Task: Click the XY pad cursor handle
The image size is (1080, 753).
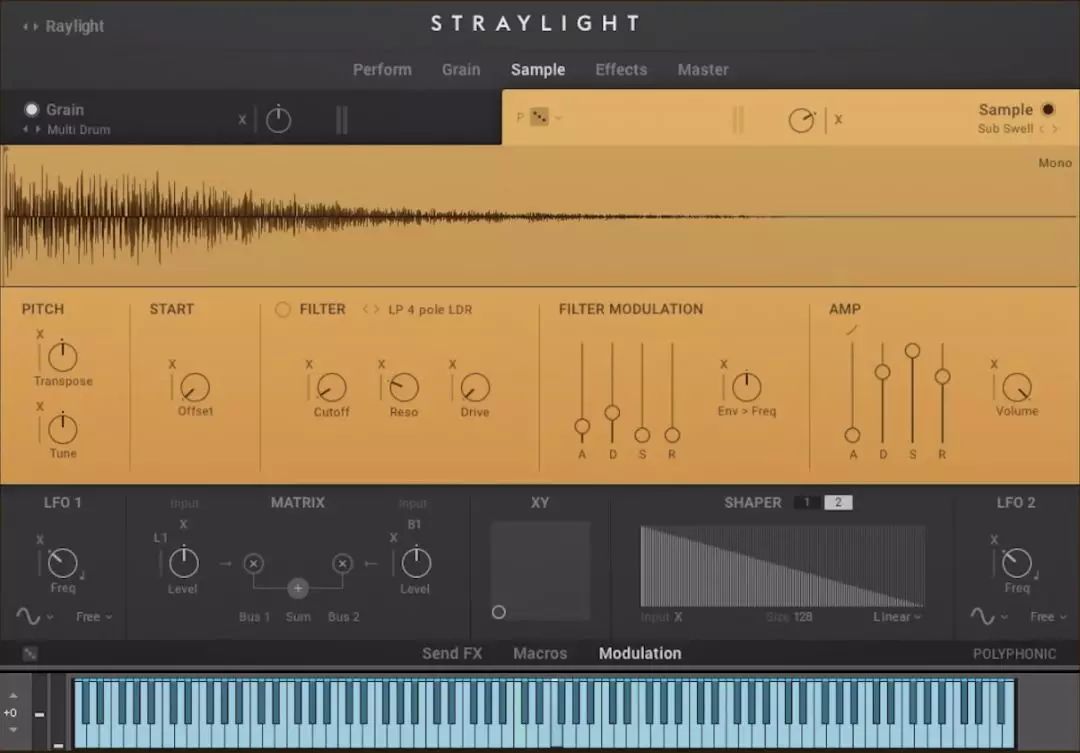Action: (499, 612)
